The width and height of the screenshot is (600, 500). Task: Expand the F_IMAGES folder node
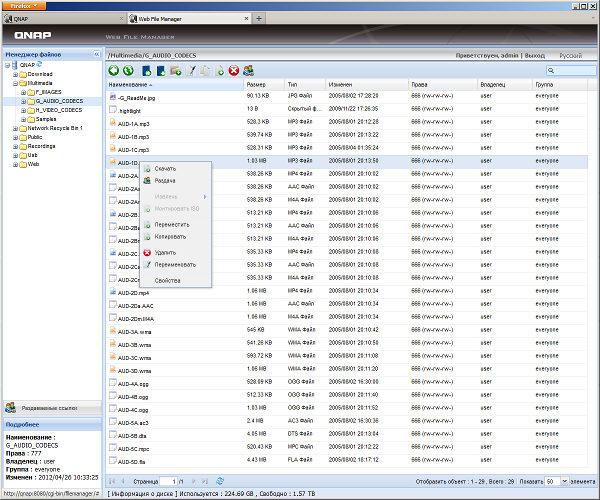tap(23, 92)
